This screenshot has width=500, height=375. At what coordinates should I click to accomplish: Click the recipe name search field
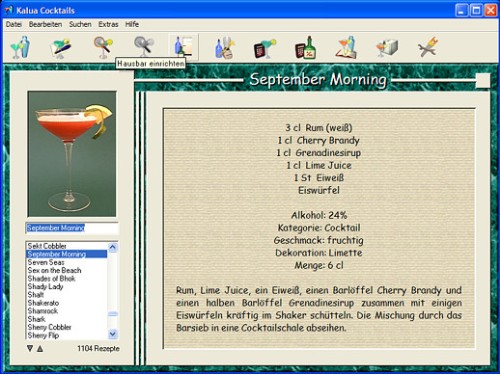click(72, 228)
